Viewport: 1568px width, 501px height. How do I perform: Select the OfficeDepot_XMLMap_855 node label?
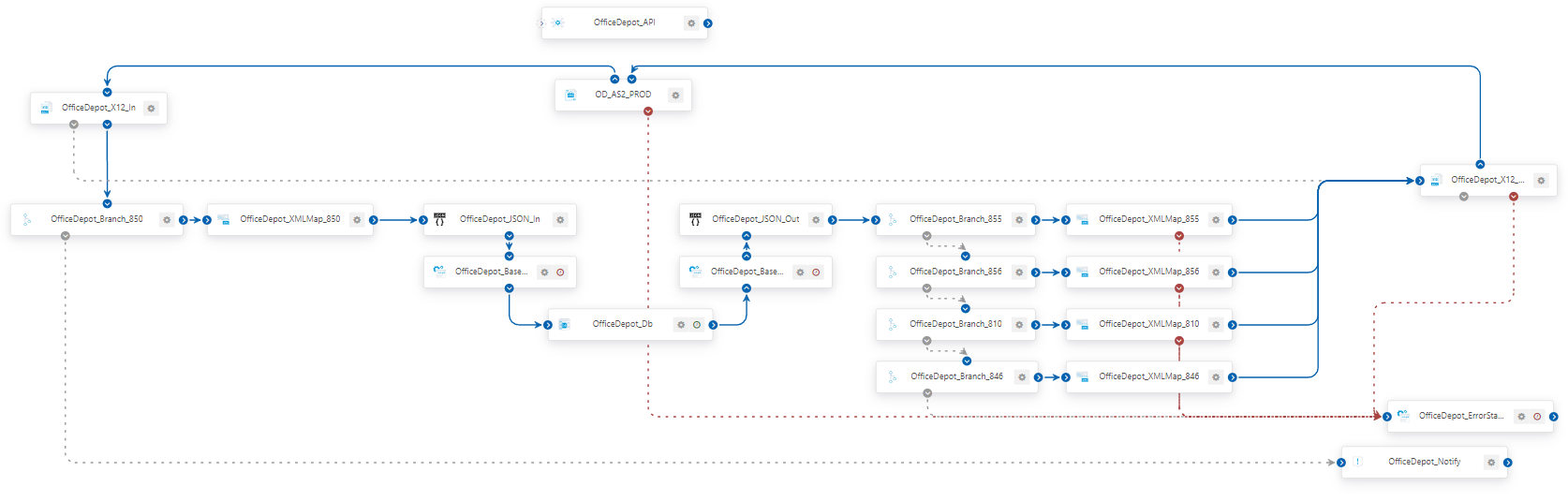coord(1149,219)
